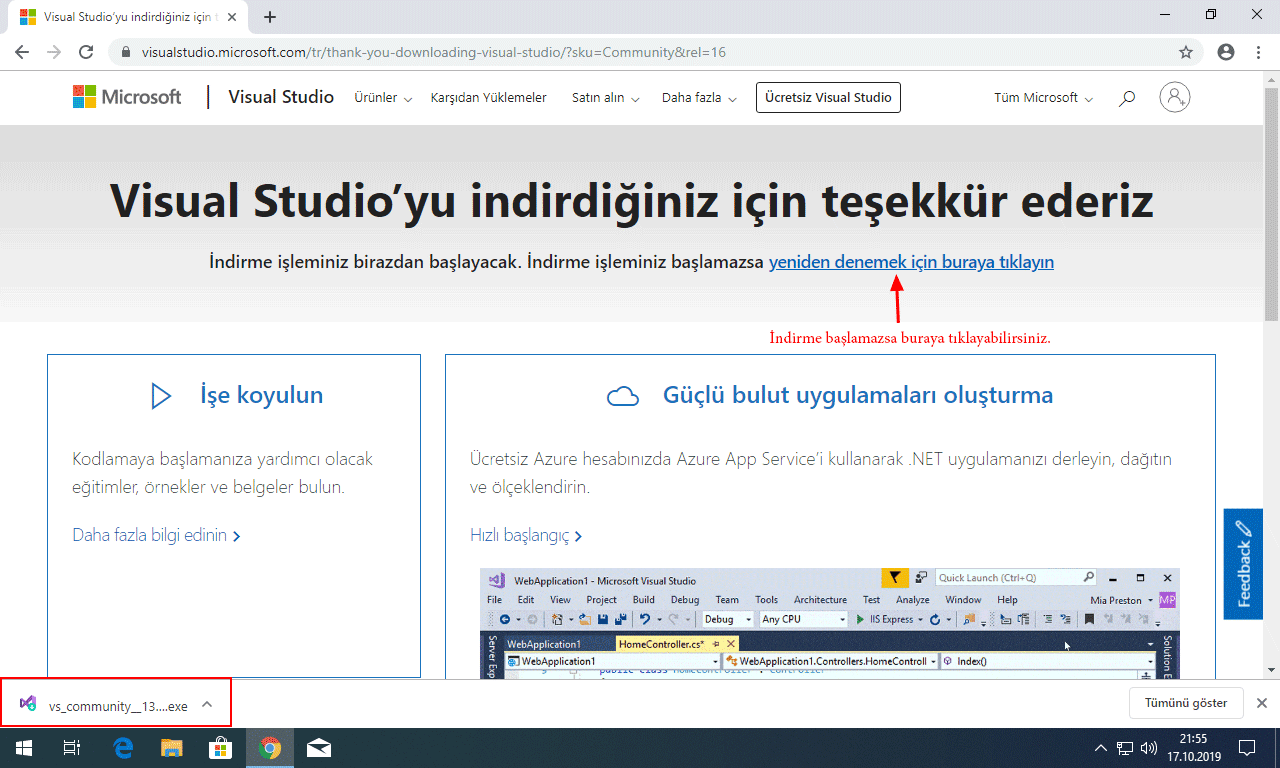Open Task View on the taskbar
1280x768 pixels.
pyautogui.click(x=71, y=748)
